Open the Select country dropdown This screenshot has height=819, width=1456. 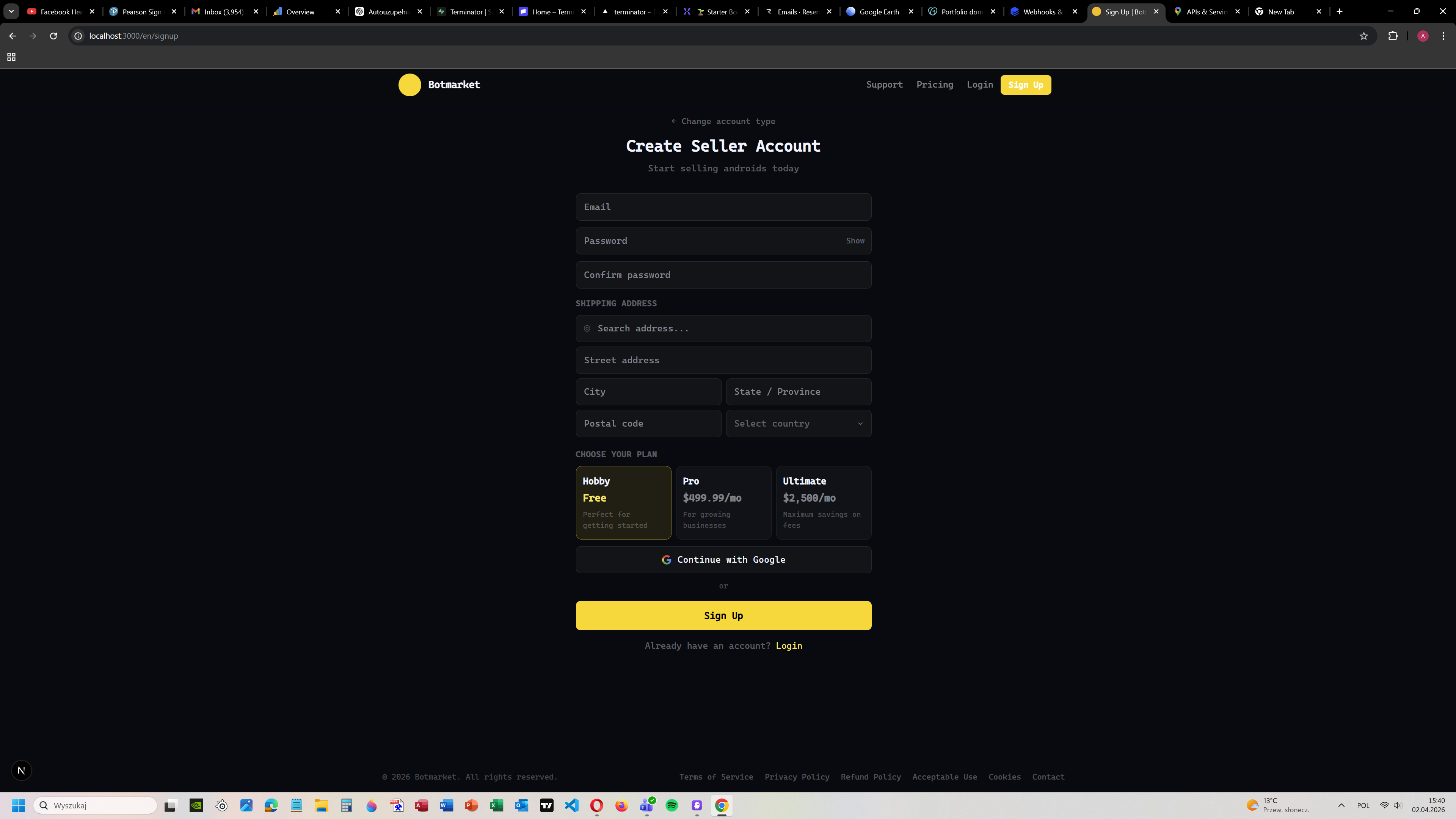pos(798,424)
